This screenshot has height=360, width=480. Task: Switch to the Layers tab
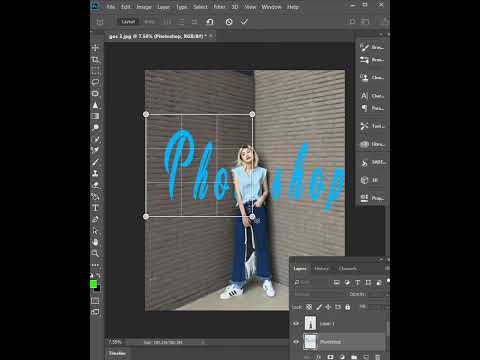(300, 269)
